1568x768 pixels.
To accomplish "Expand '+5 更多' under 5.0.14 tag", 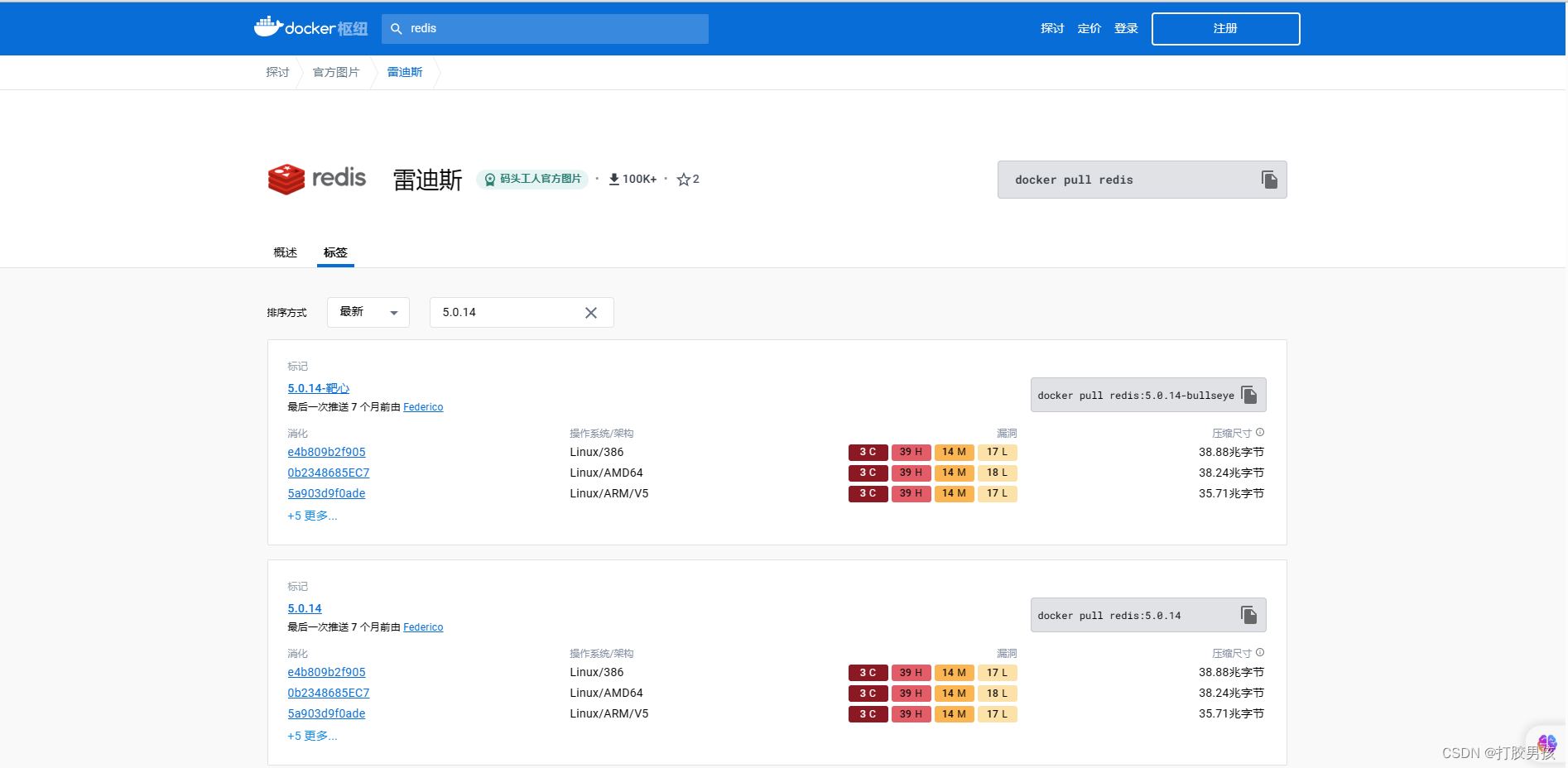I will click(x=312, y=736).
